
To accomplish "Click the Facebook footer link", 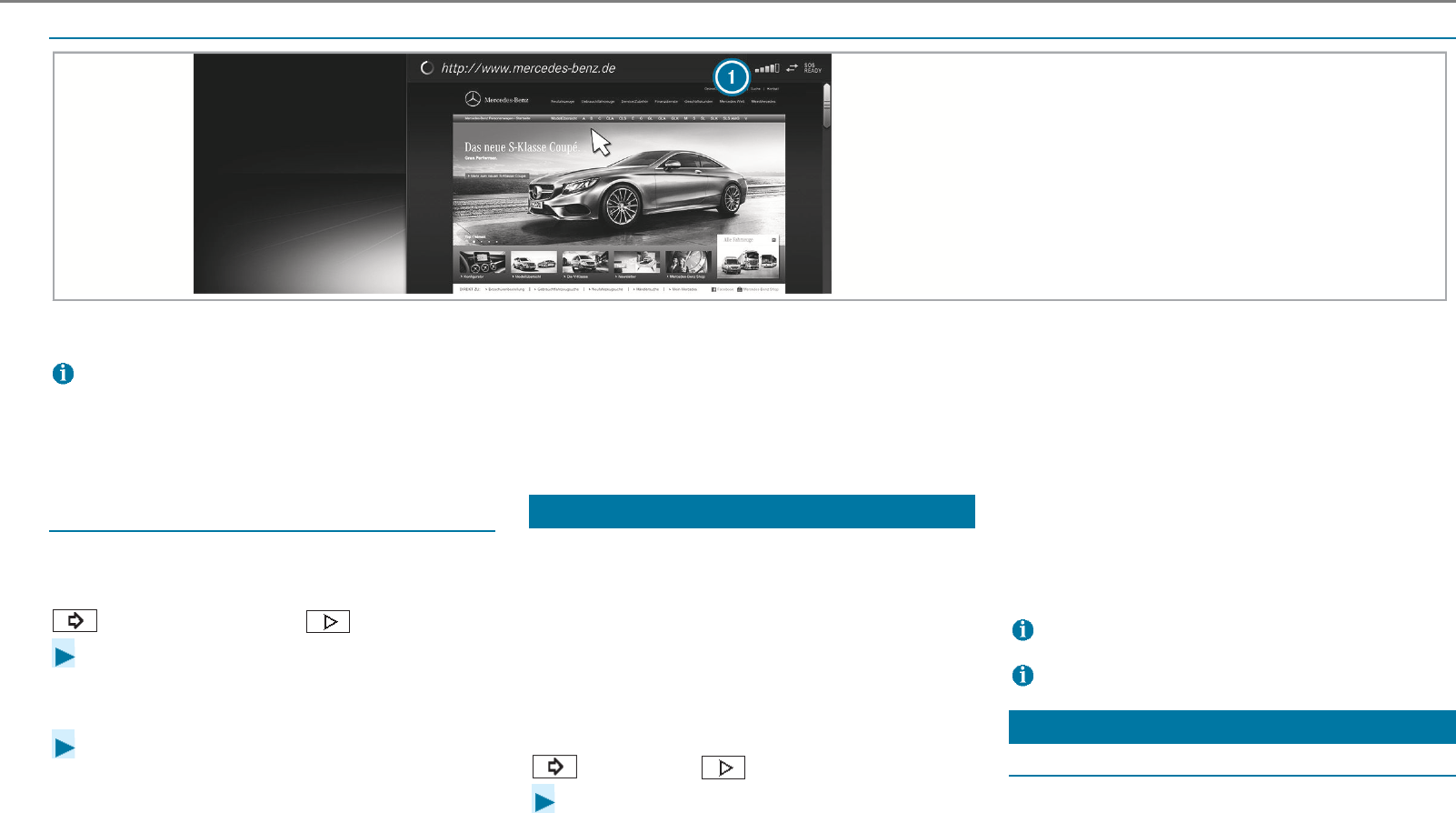I will coord(722,289).
